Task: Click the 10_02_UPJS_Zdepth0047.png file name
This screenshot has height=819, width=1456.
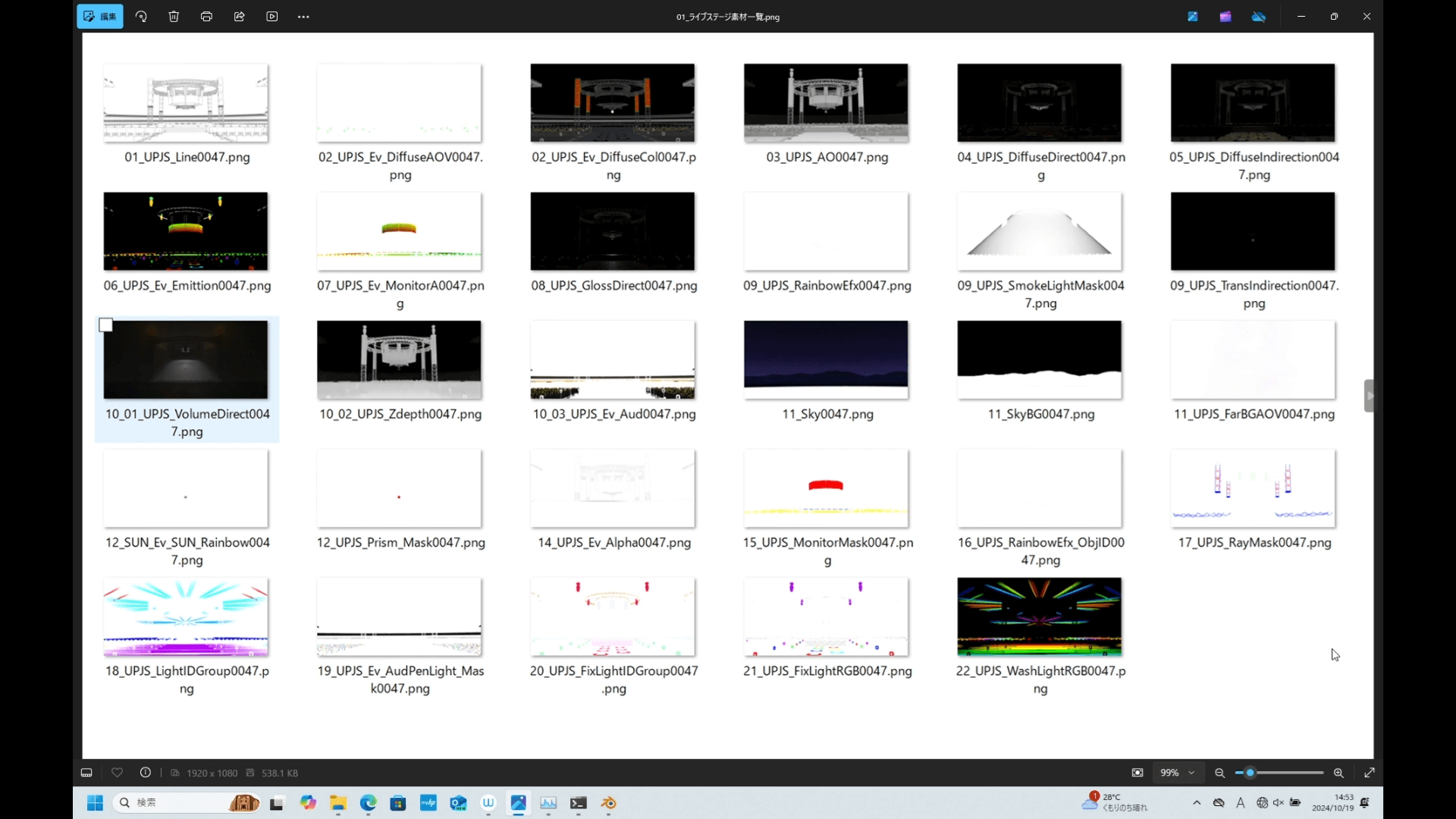Action: click(400, 414)
